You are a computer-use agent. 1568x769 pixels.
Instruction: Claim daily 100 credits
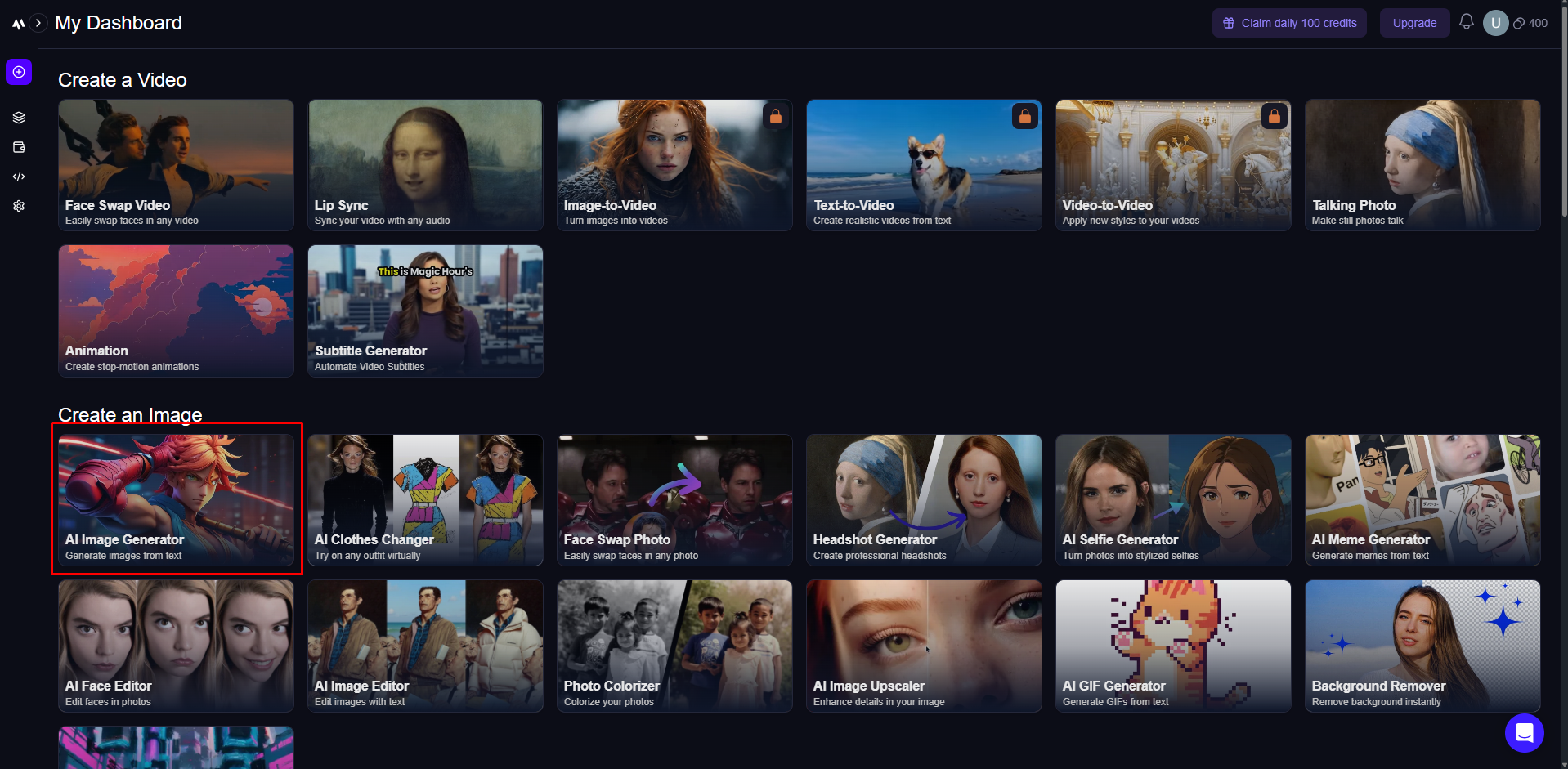[1289, 23]
